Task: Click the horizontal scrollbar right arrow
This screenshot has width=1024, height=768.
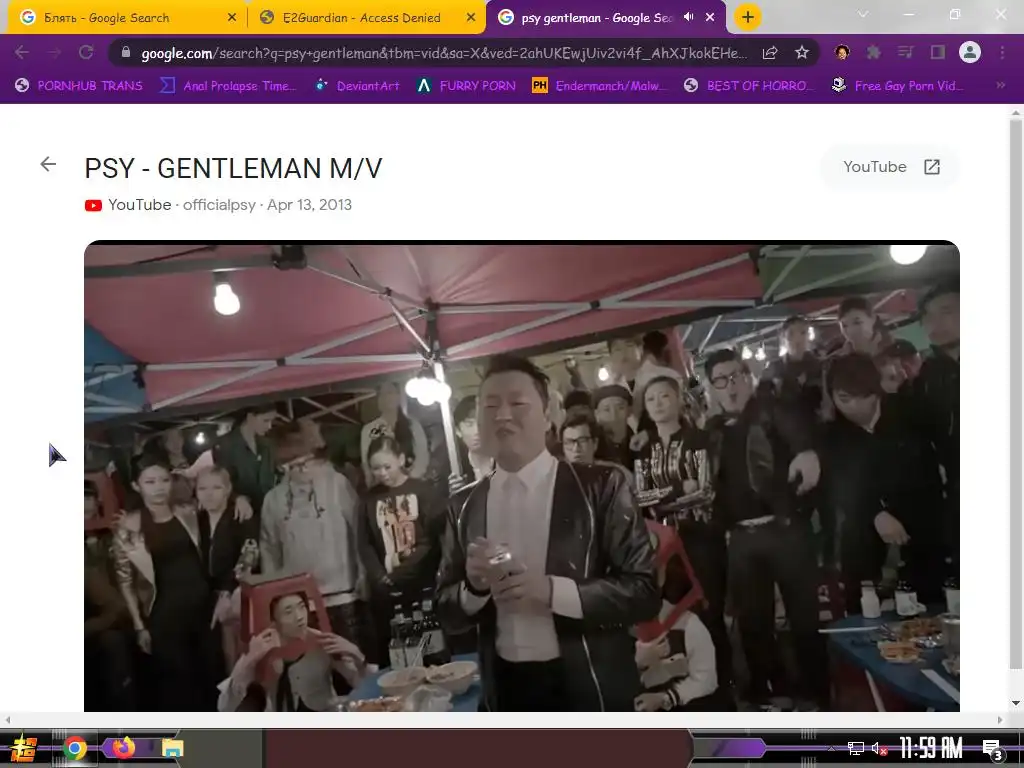Action: pyautogui.click(x=1000, y=720)
